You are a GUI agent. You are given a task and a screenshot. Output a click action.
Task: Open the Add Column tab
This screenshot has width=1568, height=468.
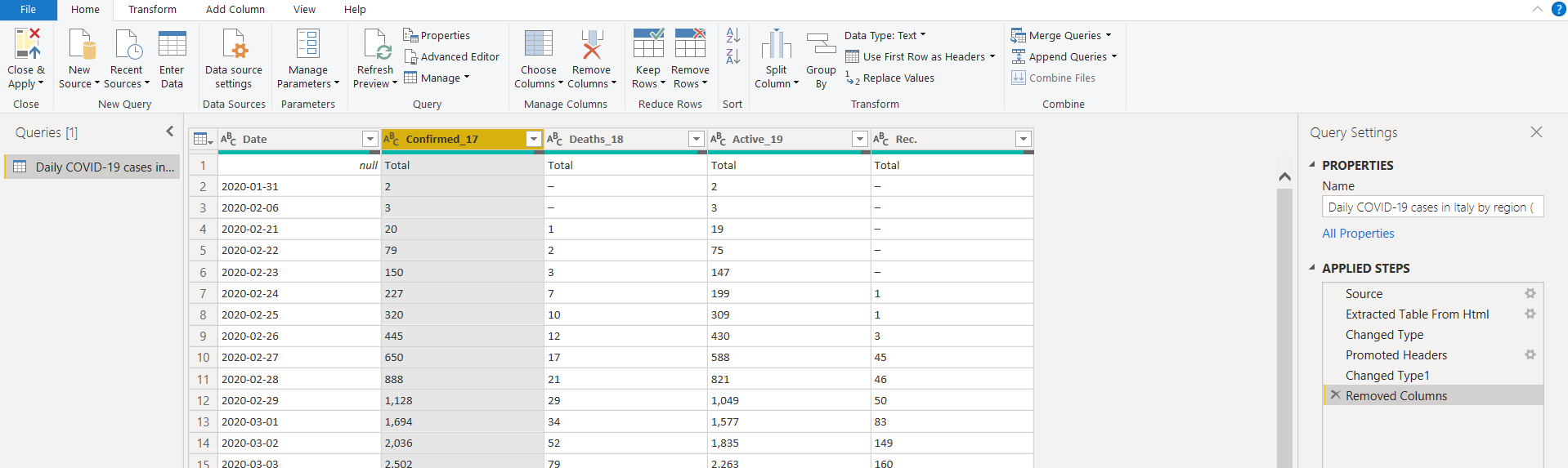click(235, 10)
